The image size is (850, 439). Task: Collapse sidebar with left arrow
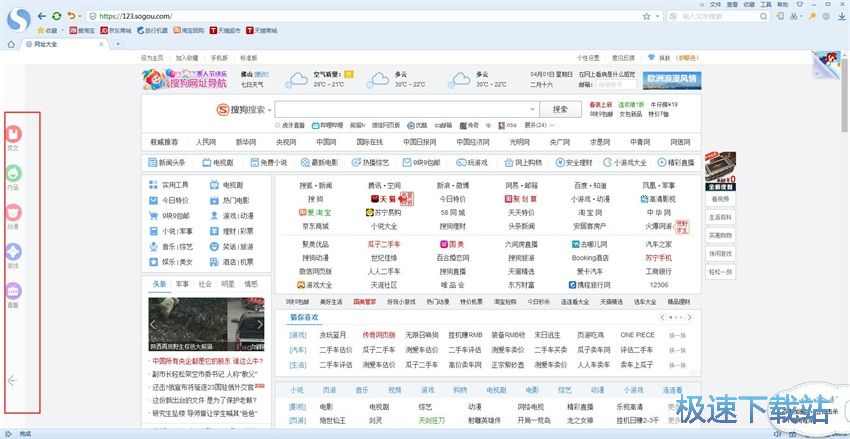pyautogui.click(x=12, y=380)
